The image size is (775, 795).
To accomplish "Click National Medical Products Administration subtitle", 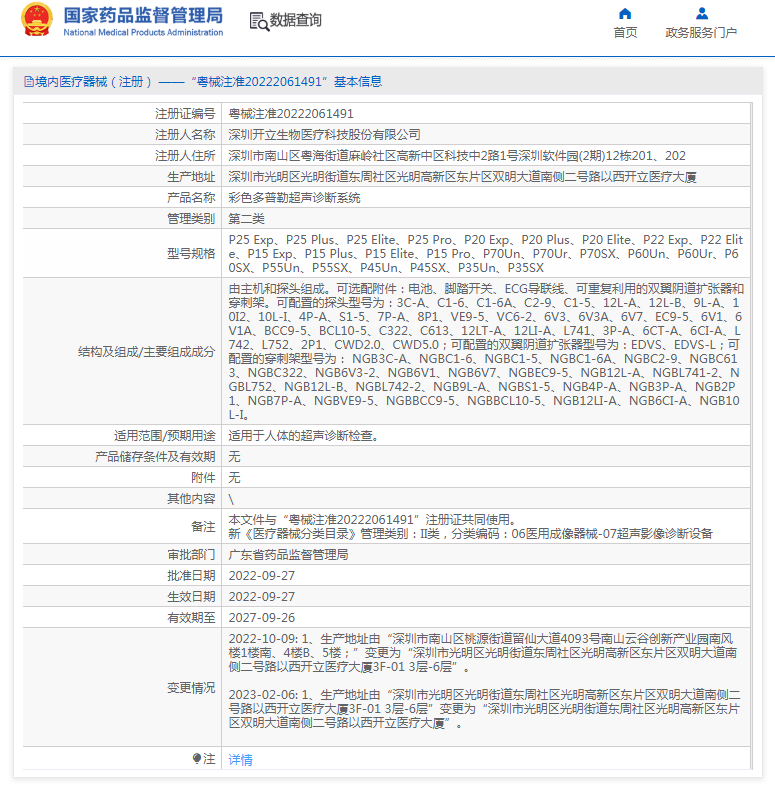I will 143,32.
